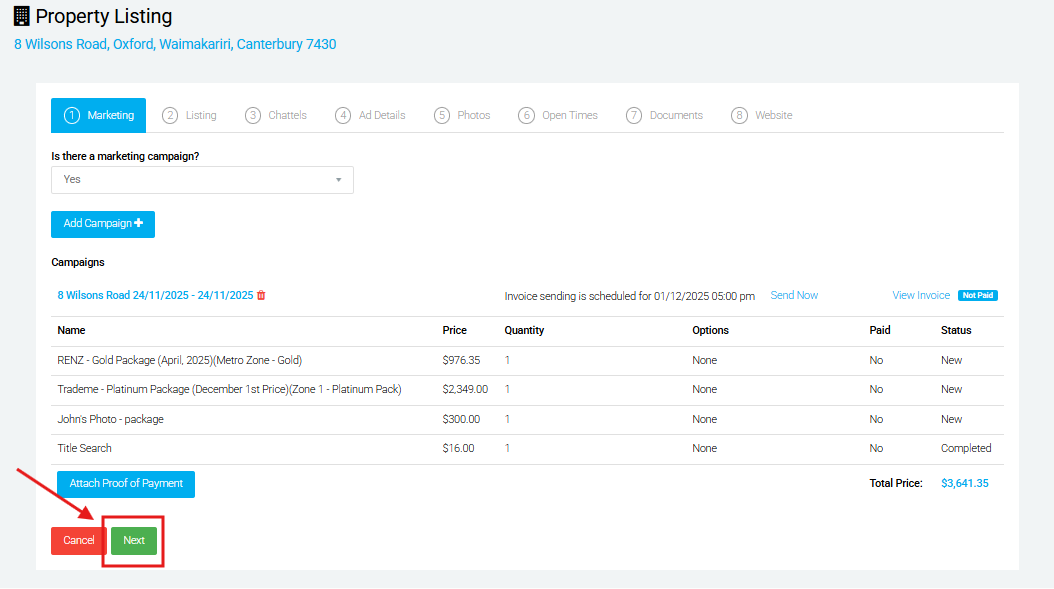The height and width of the screenshot is (589, 1054).
Task: Click the Name column header
Action: tap(71, 330)
